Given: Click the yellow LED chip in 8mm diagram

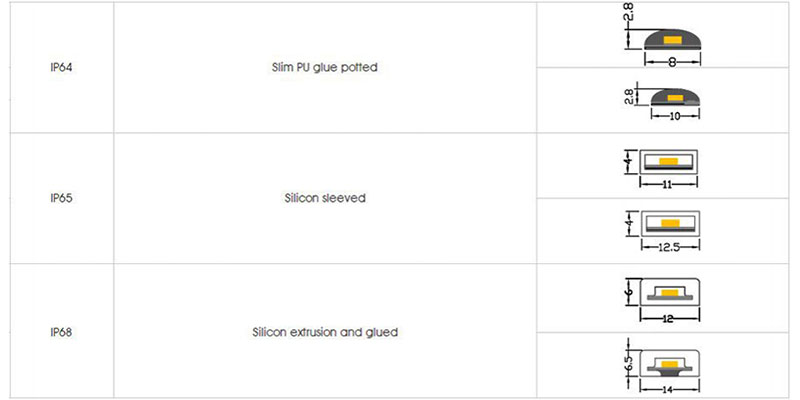Looking at the screenshot, I should click(x=673, y=40).
